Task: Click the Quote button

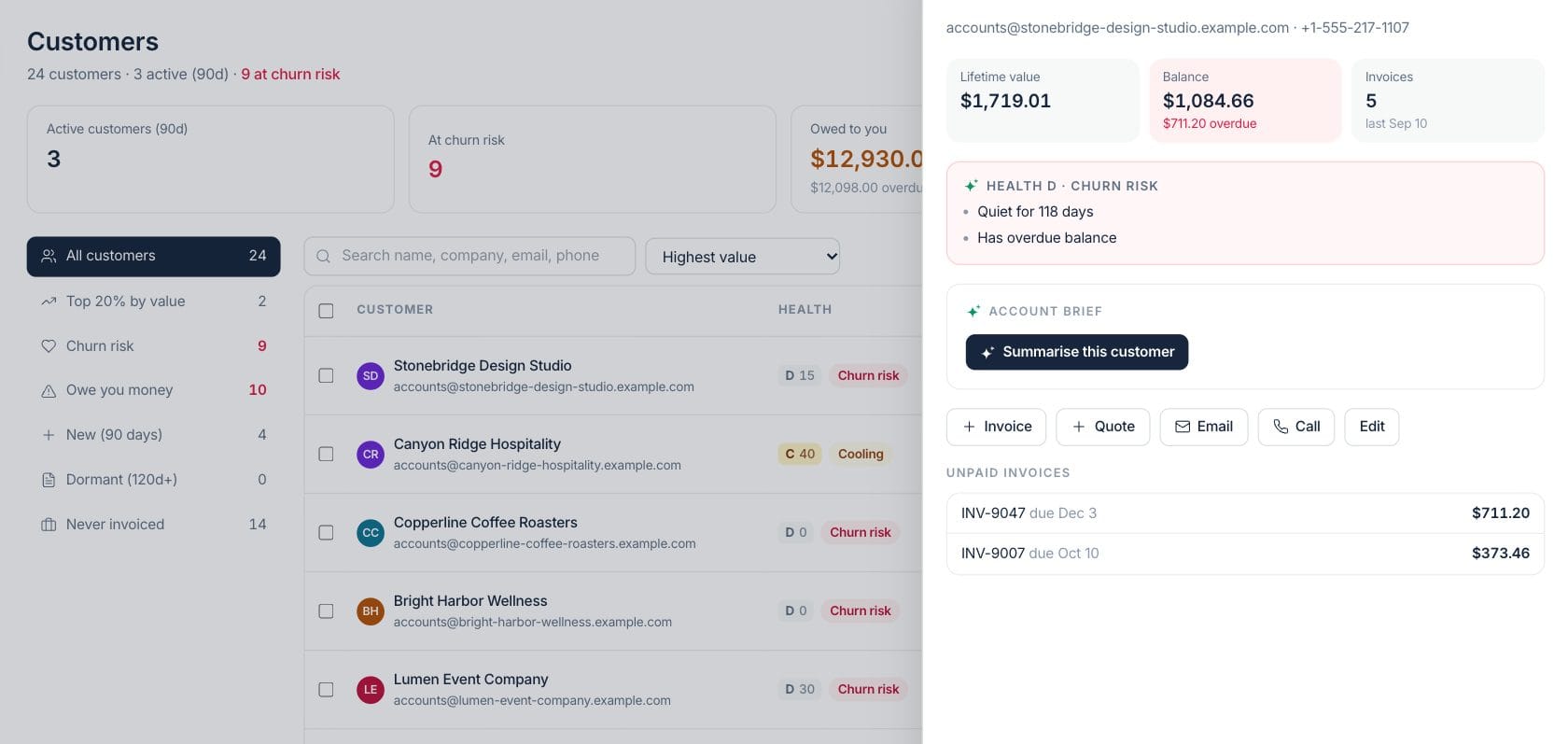Action: (x=1103, y=427)
